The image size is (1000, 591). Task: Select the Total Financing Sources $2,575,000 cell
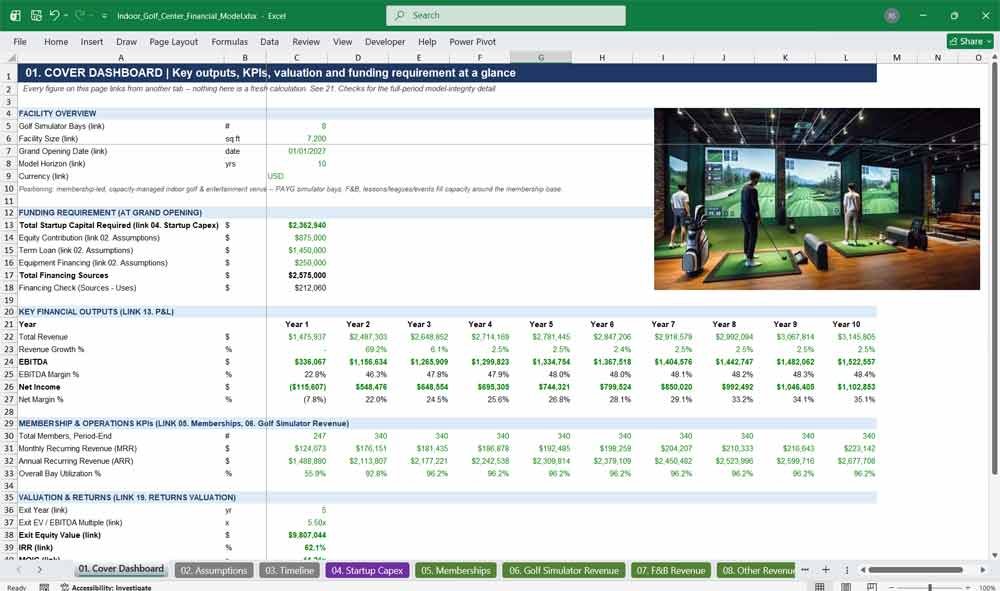tap(297, 275)
